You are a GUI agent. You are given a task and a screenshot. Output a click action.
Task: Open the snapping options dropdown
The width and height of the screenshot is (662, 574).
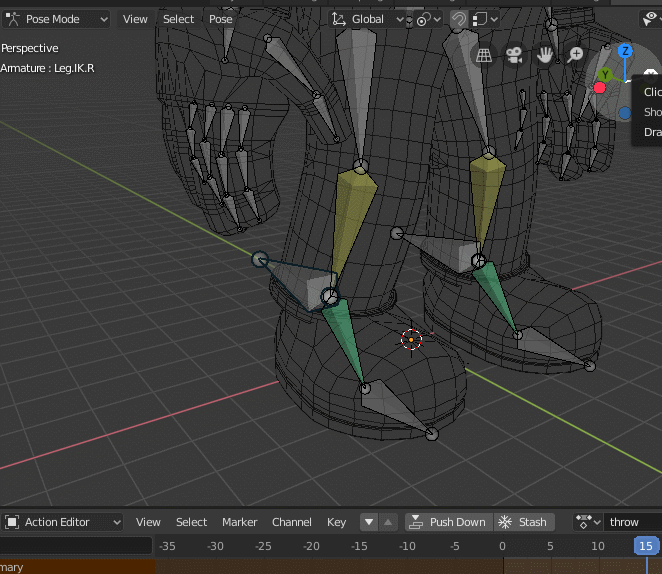[485, 19]
